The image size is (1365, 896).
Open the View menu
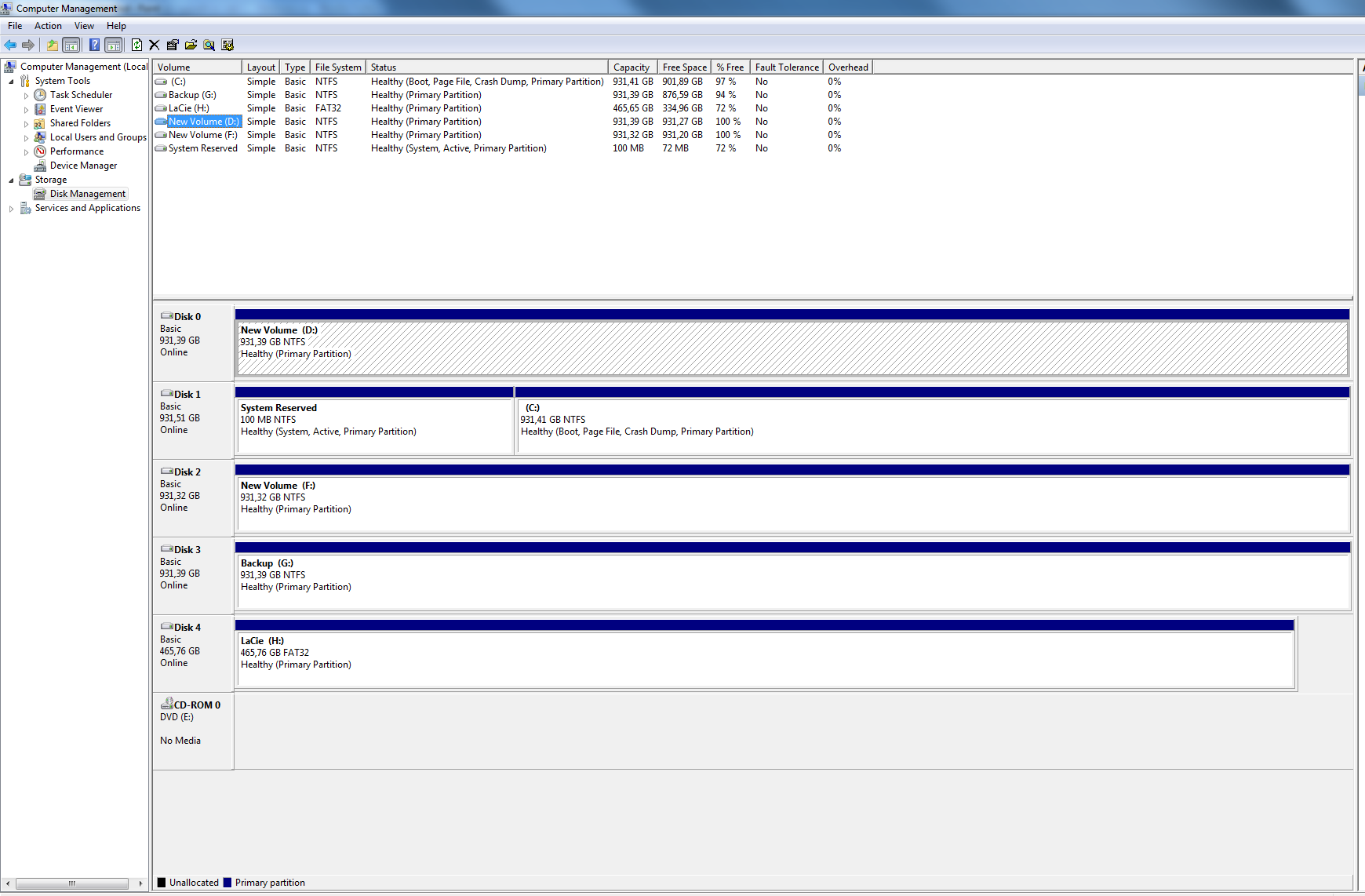pos(84,26)
